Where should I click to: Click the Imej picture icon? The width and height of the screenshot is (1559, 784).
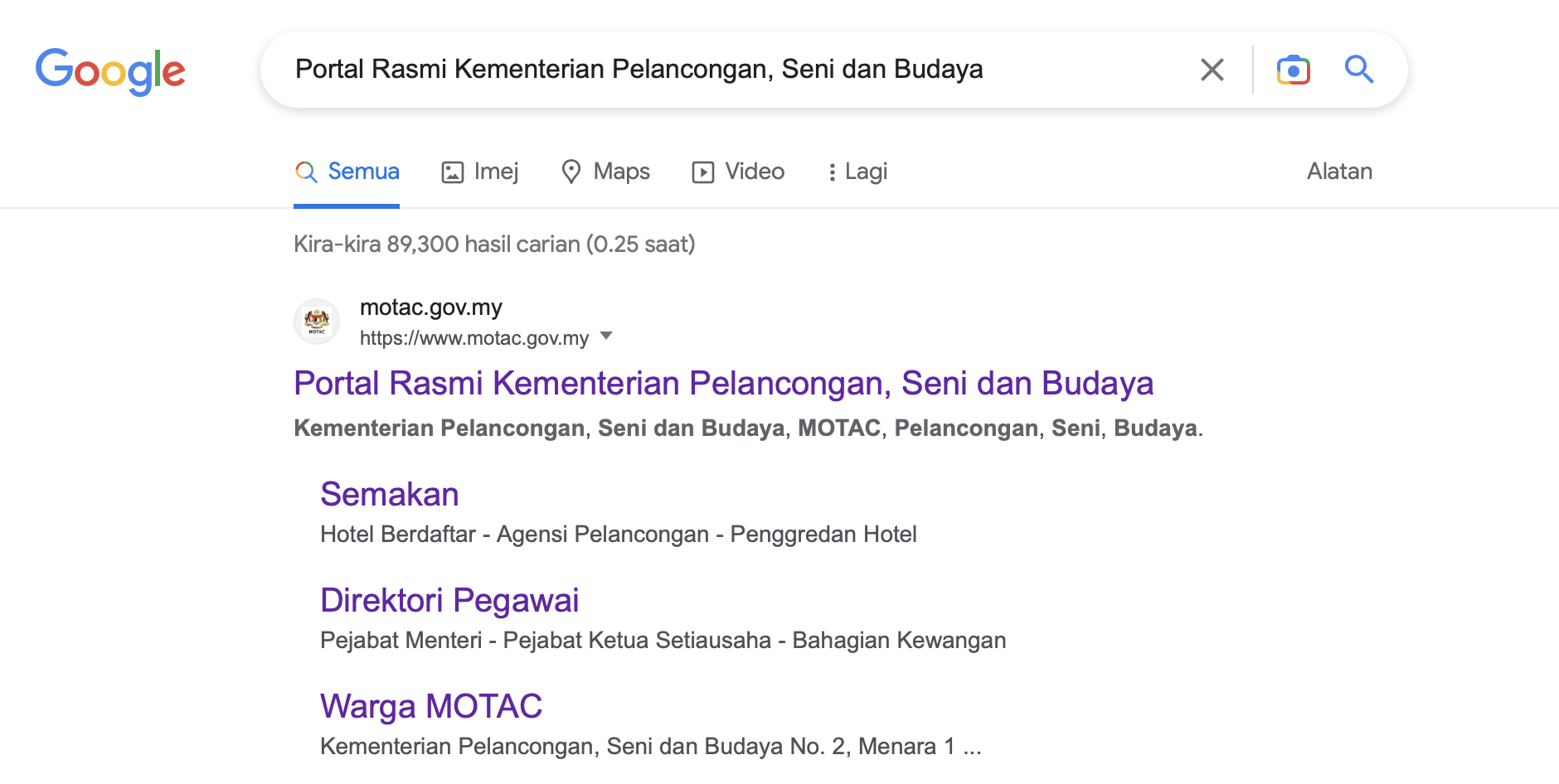tap(453, 172)
